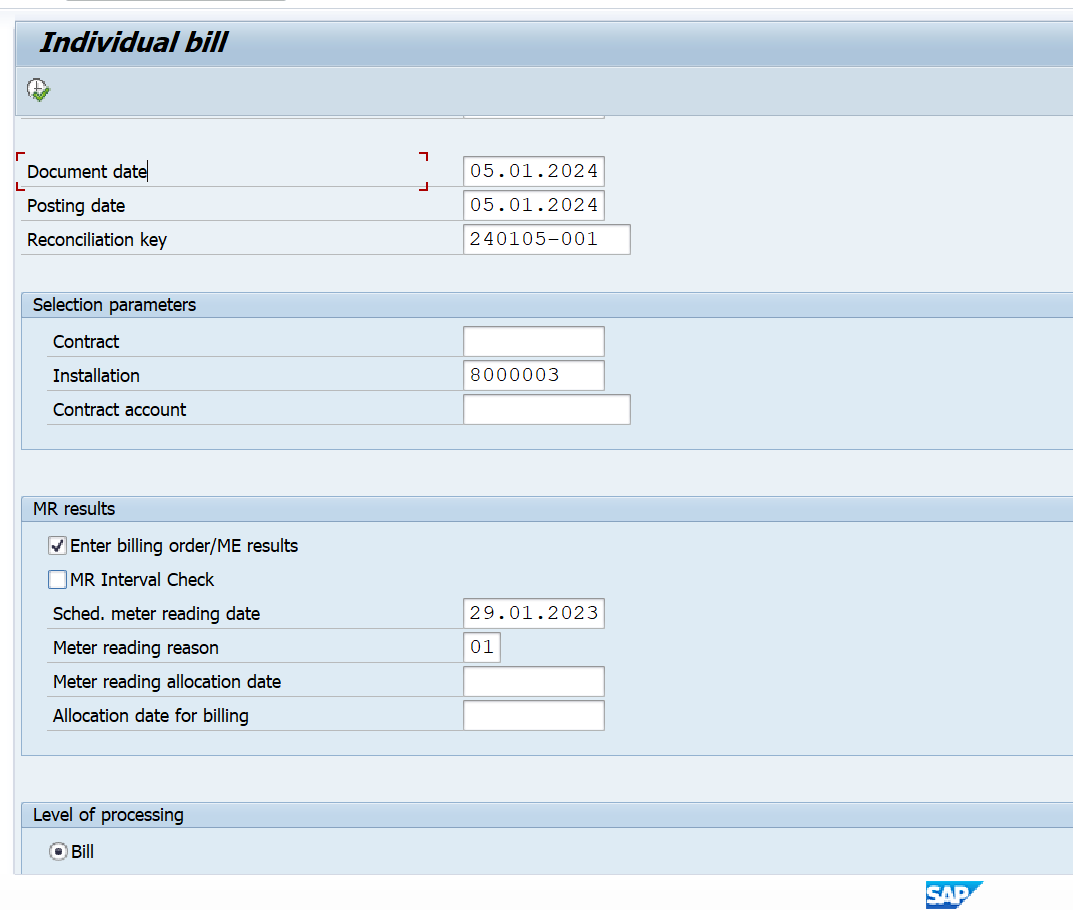The width and height of the screenshot is (1073, 910).
Task: Select the Bill radio button
Action: [58, 852]
